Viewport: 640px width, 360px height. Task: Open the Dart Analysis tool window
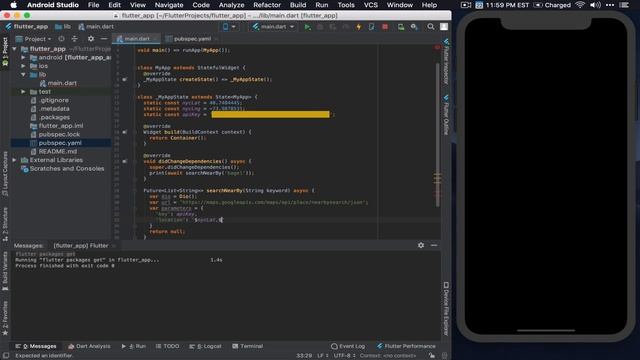(x=89, y=346)
